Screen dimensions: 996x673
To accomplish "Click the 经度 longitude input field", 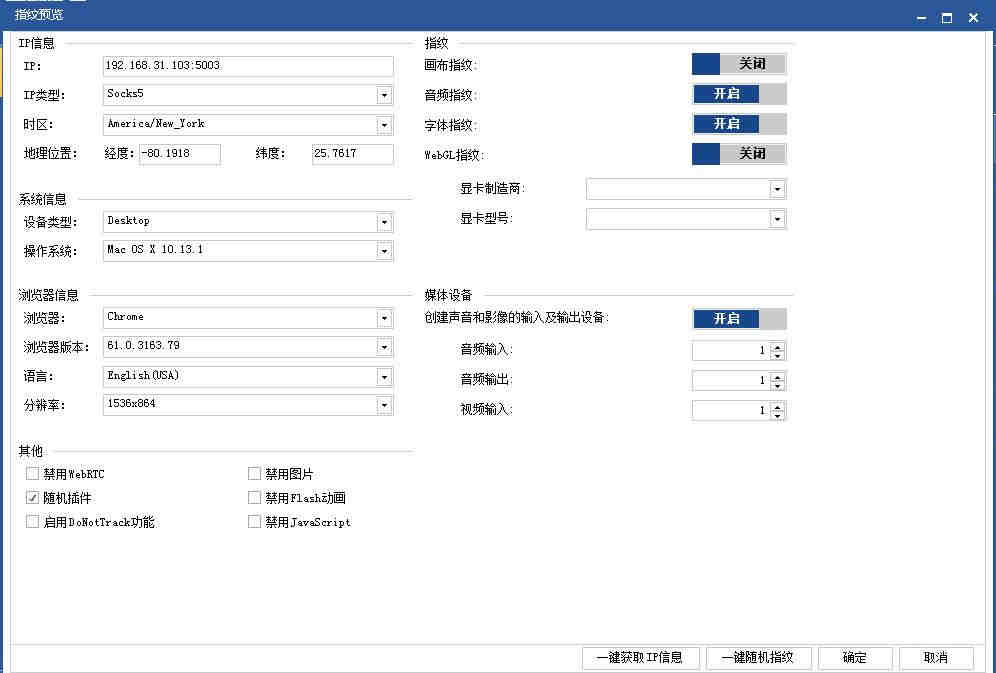I will click(179, 154).
